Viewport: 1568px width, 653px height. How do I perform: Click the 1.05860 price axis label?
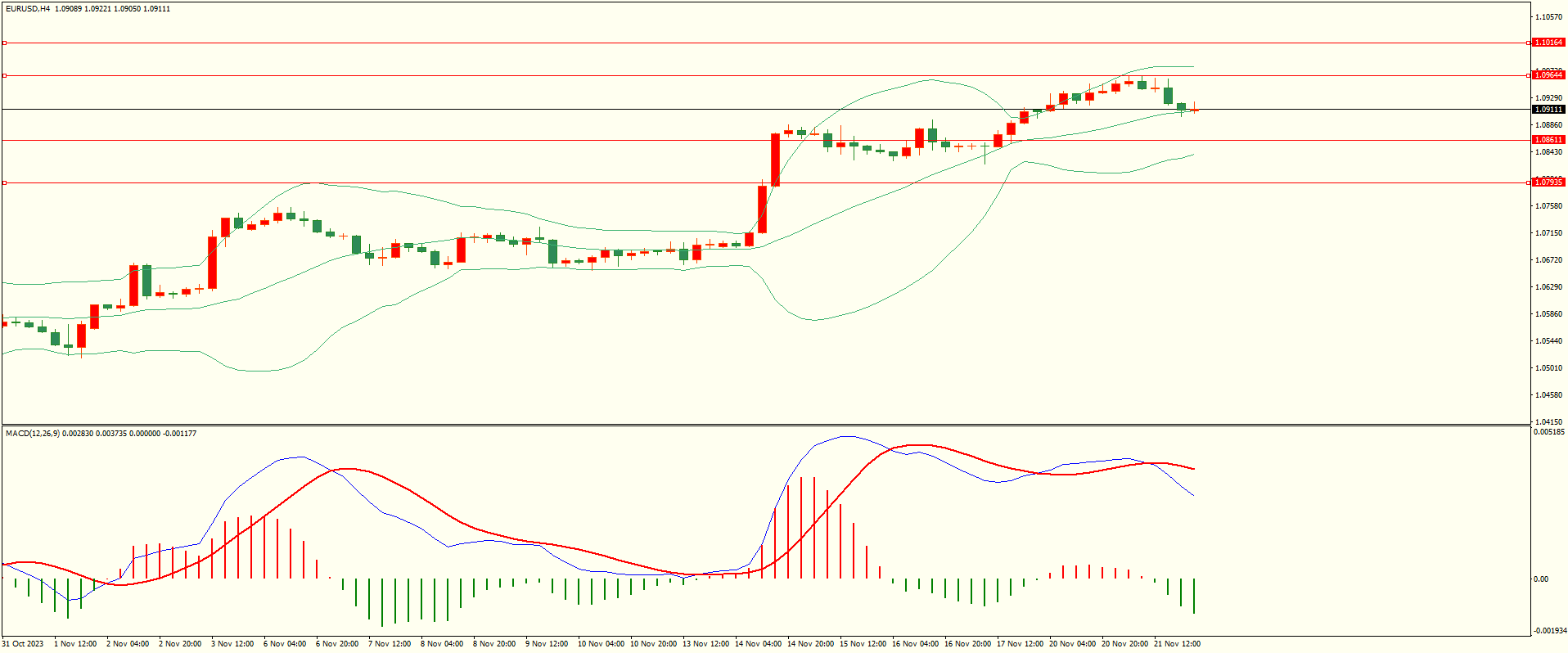click(x=1548, y=314)
